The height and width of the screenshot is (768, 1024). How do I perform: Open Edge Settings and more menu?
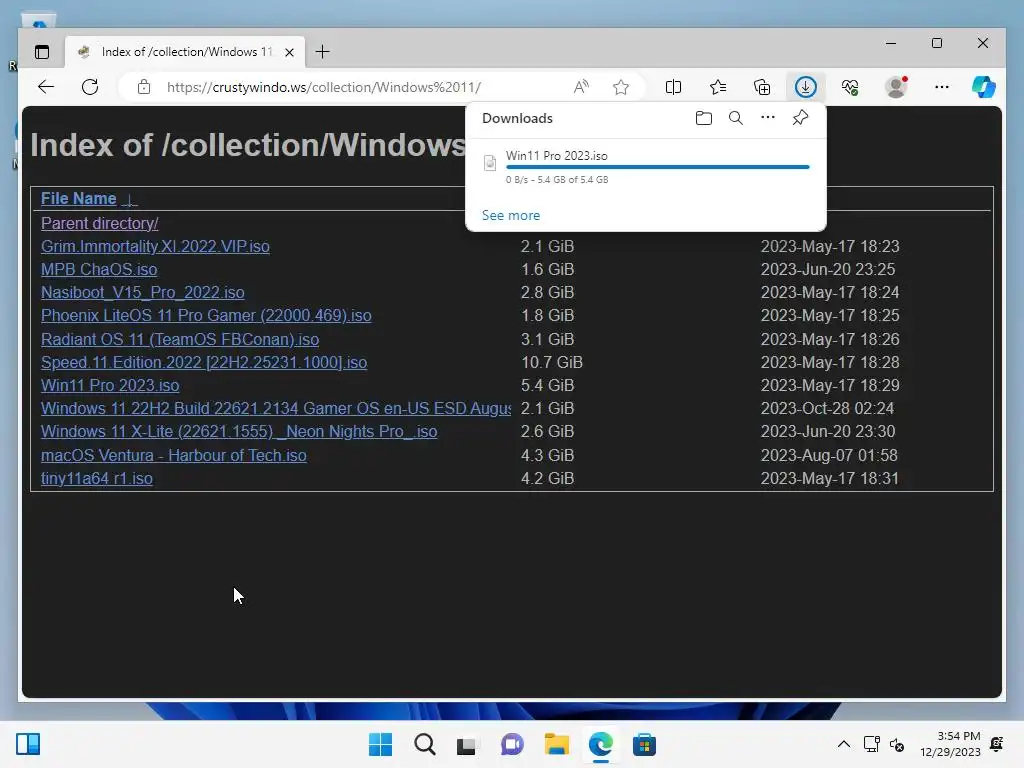[x=942, y=87]
